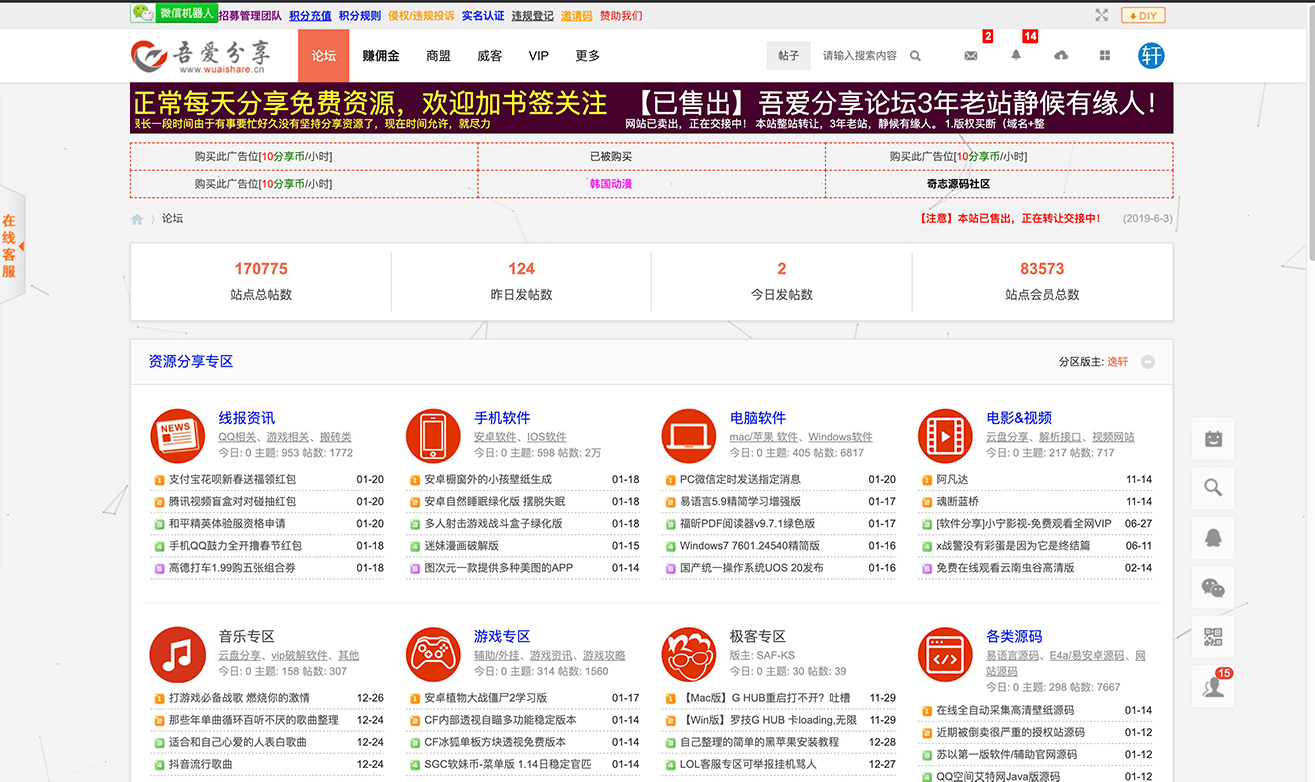Select the 赚佣金 navigation tab
This screenshot has height=782, width=1315.
pyautogui.click(x=381, y=56)
